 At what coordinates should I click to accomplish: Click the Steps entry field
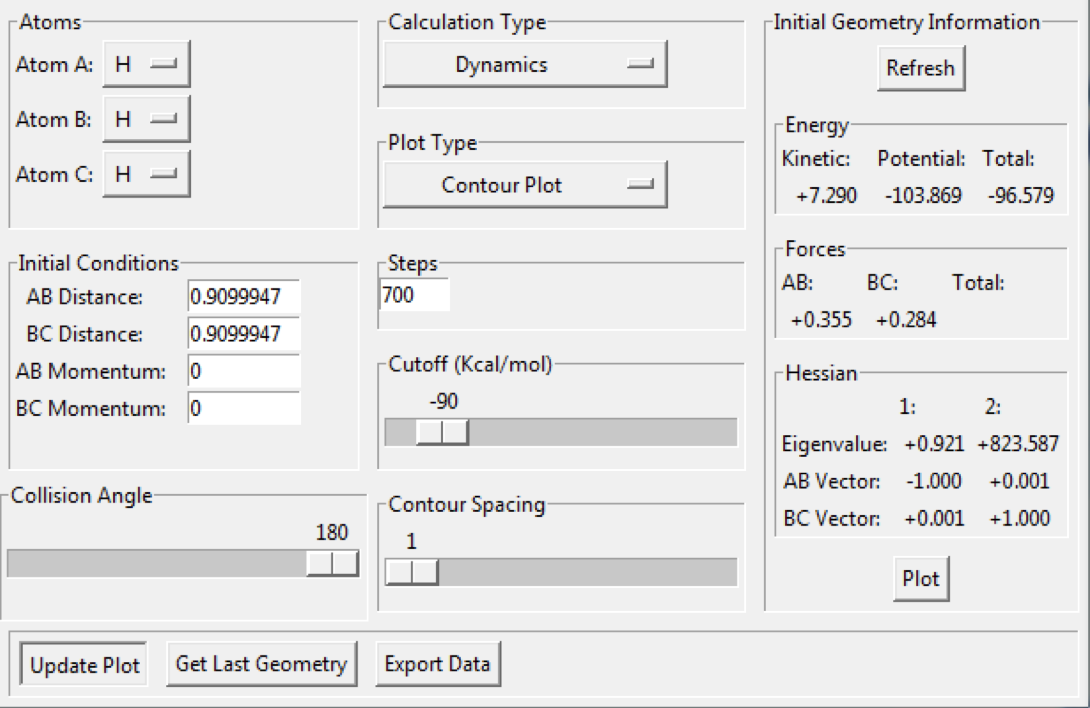(414, 294)
